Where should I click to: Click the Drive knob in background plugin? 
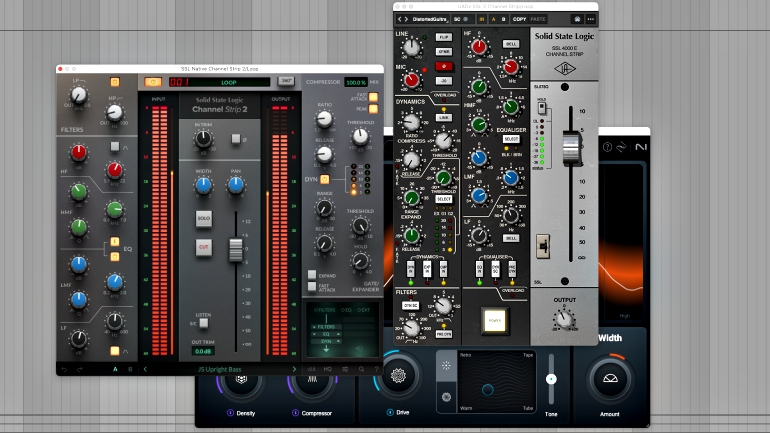click(398, 376)
